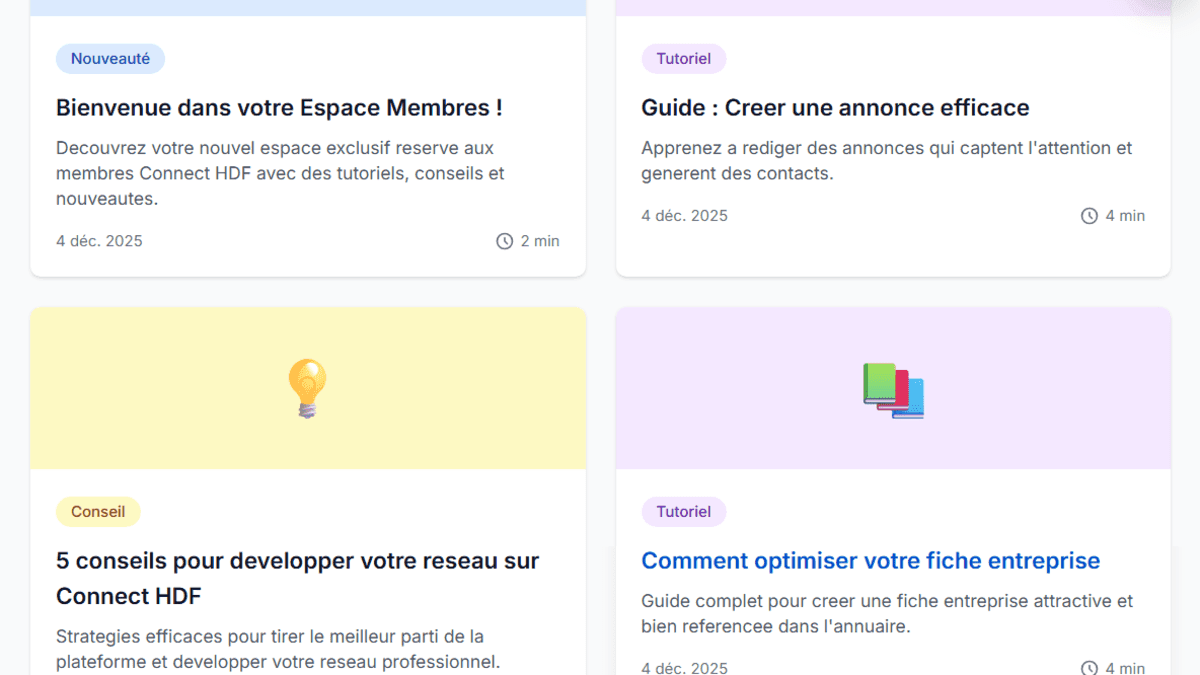Click the clock icon next to 4 min bottom right

pos(1088,666)
